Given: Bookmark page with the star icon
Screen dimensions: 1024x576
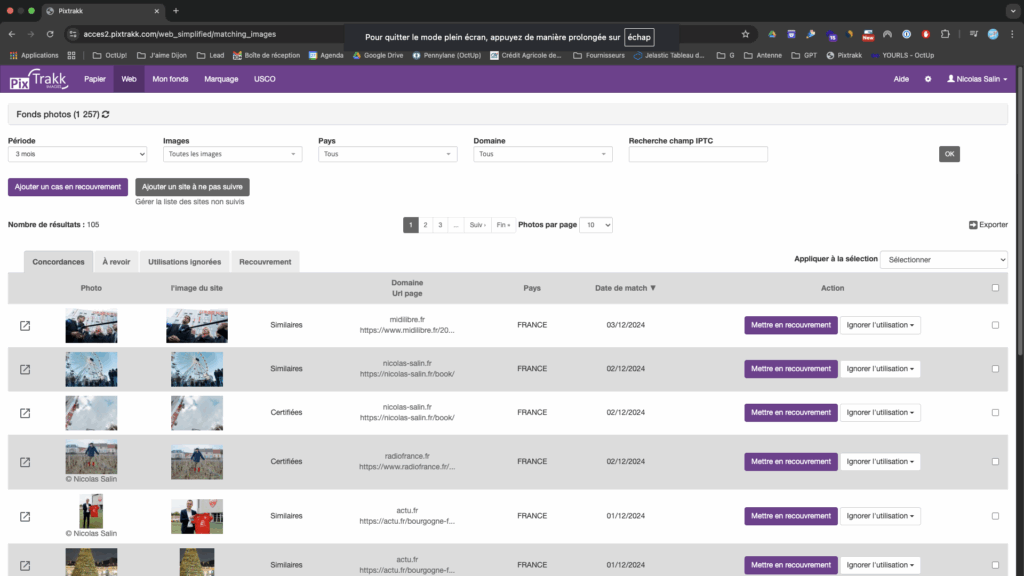Looking at the screenshot, I should [x=745, y=34].
